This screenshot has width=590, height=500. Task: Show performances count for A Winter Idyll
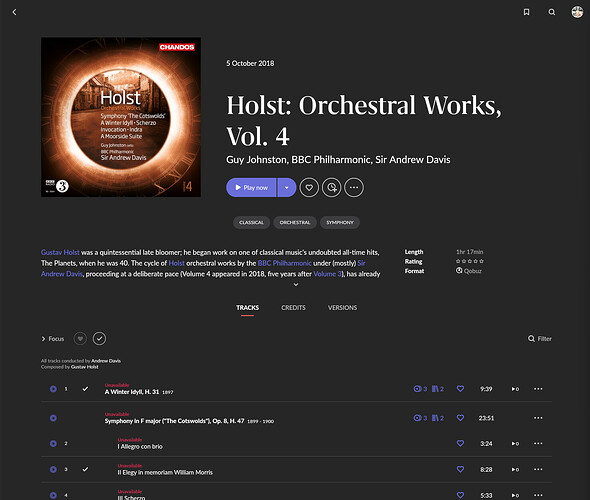click(420, 389)
